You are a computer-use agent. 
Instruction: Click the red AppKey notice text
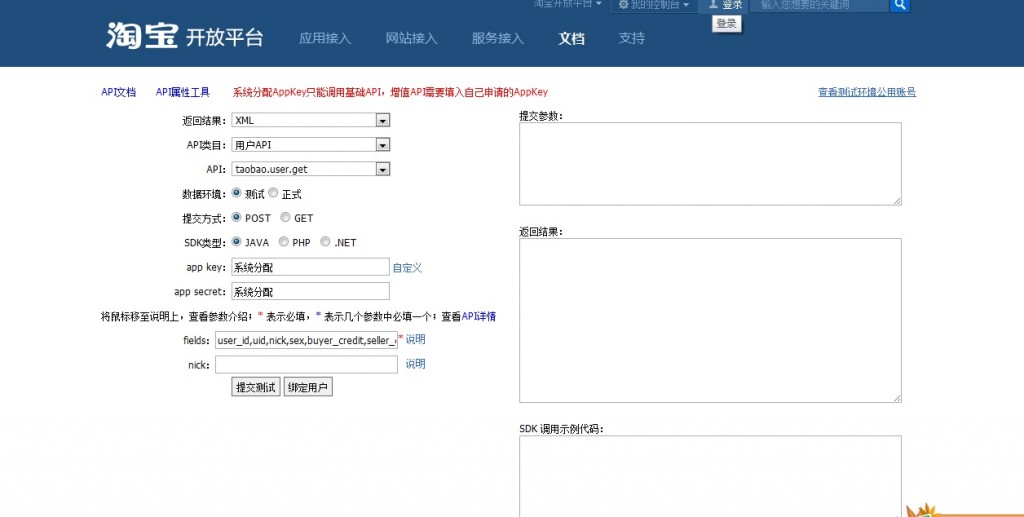391,92
